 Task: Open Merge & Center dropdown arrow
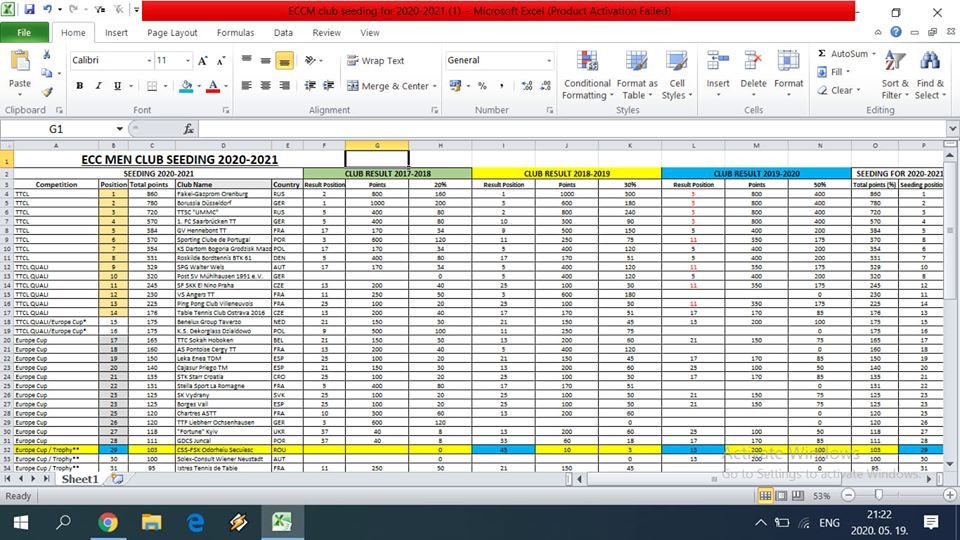435,86
